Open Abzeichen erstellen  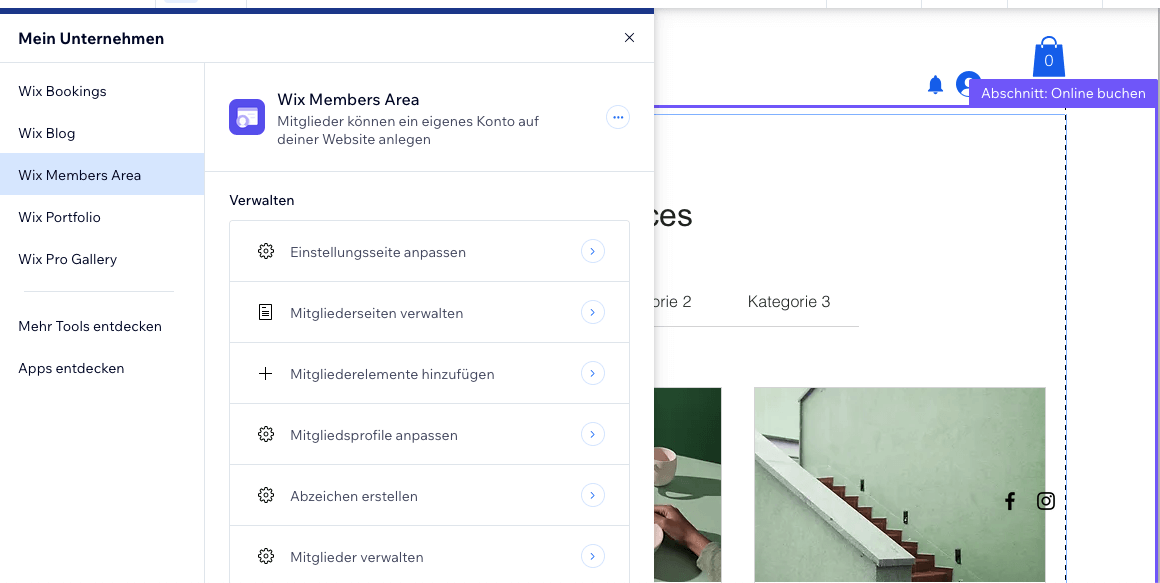(429, 496)
